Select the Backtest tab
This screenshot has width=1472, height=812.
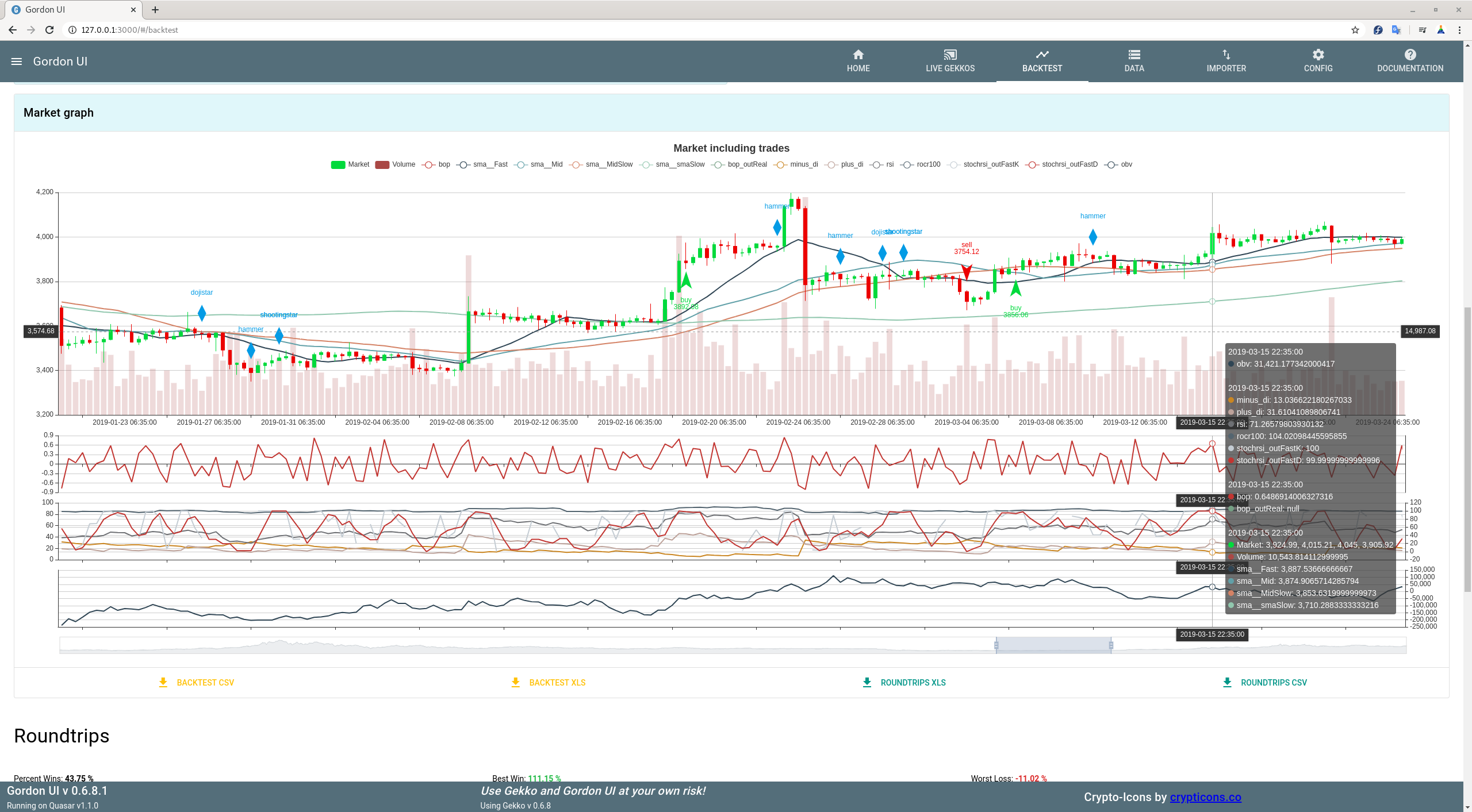(x=1042, y=61)
